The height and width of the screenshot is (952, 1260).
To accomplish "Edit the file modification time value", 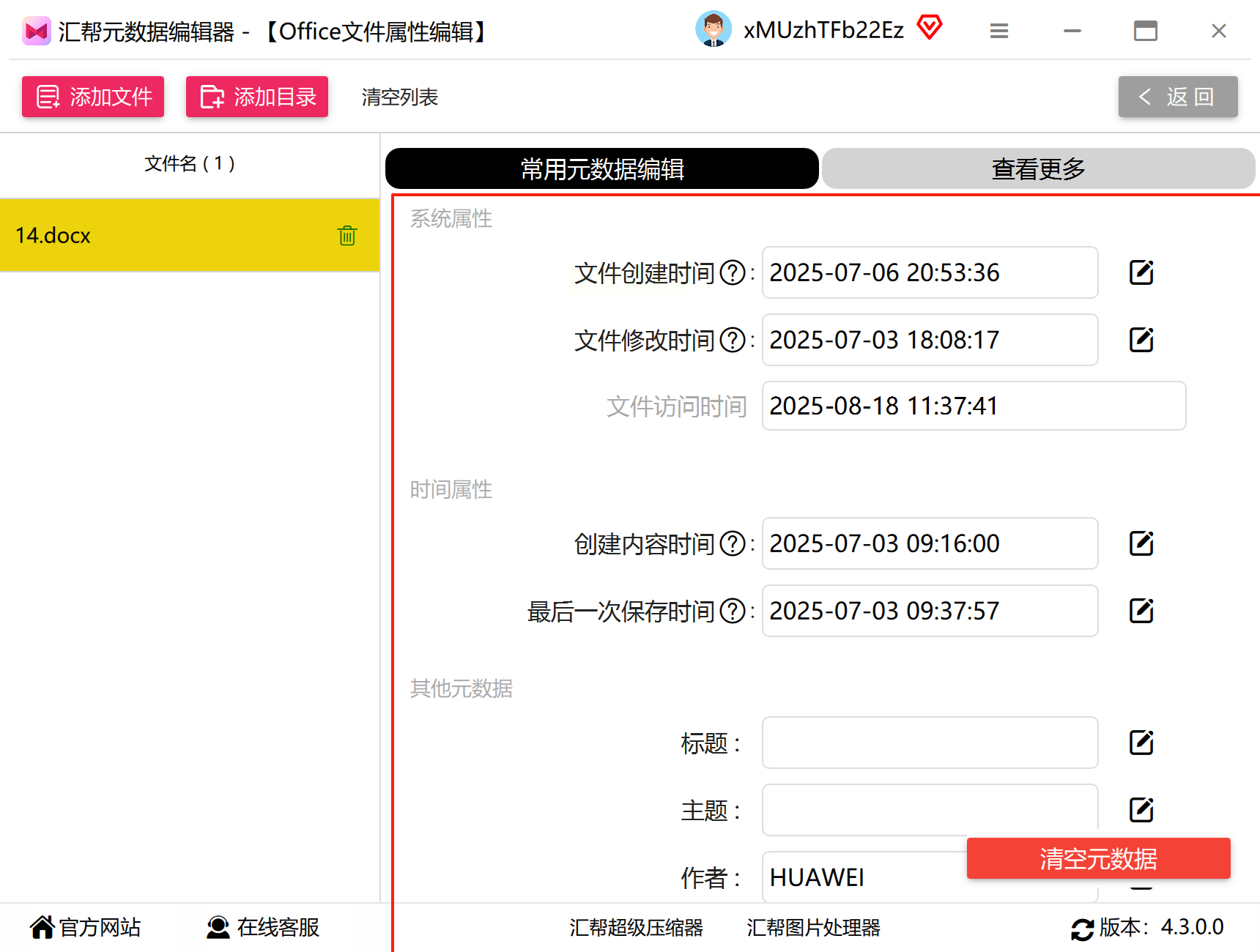I will [x=1141, y=340].
